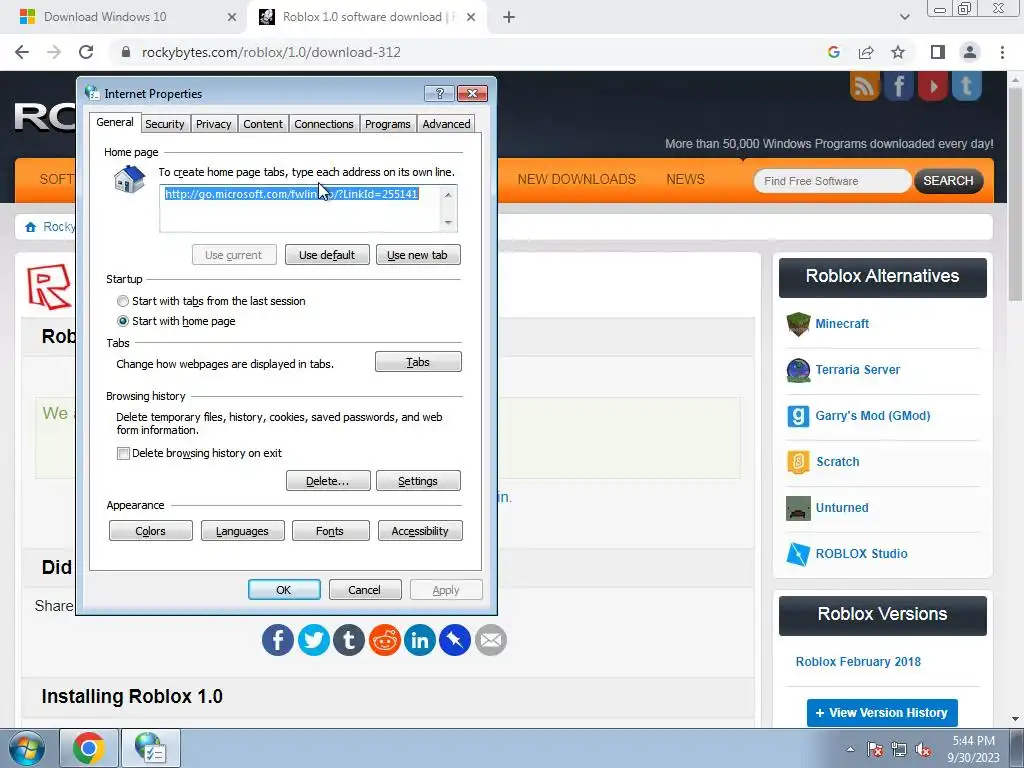Screen dimensions: 1024x768
Task: Share via LinkedIn round icon
Action: tap(420, 640)
